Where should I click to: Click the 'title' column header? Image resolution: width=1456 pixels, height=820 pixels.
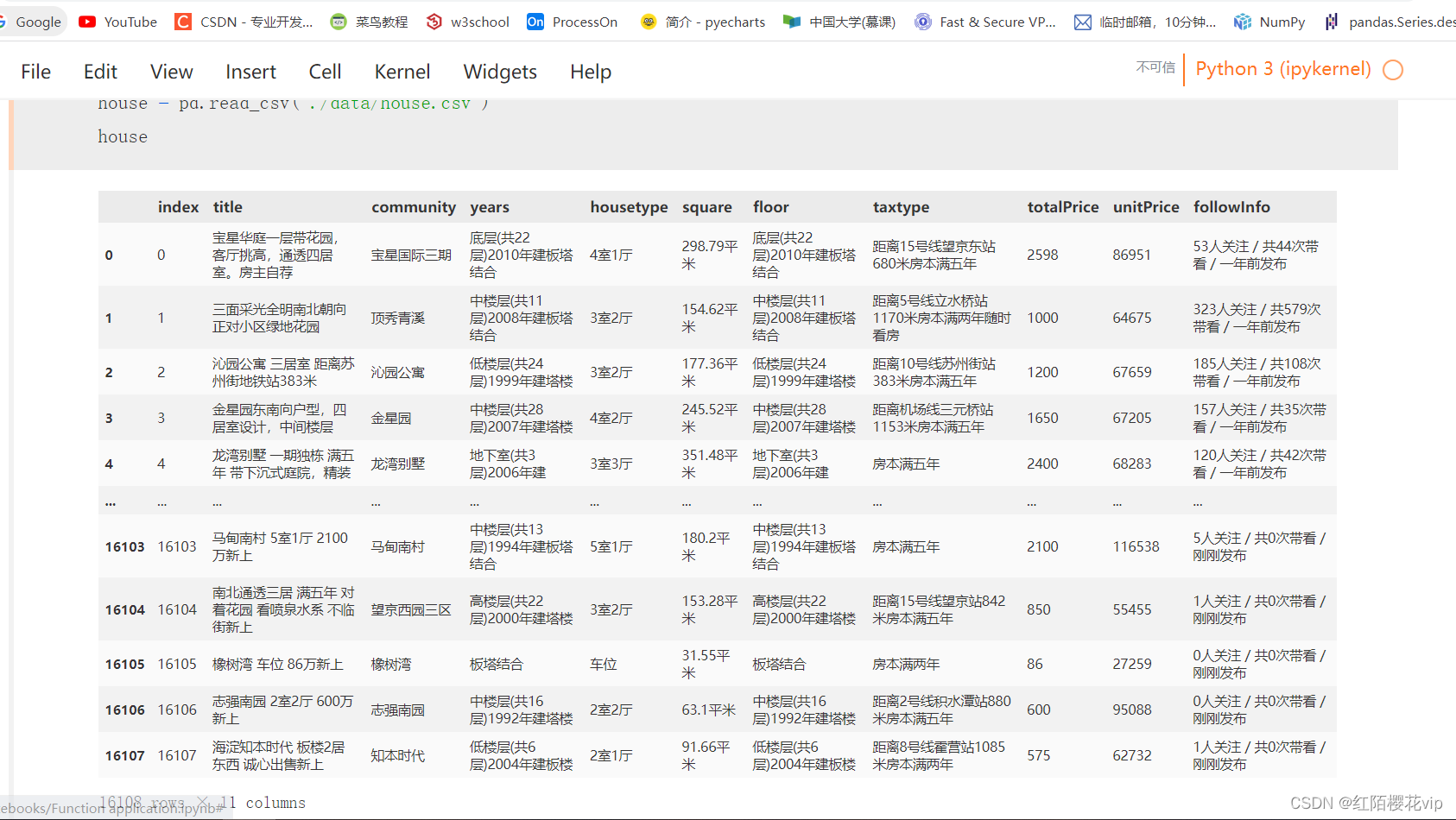(228, 207)
